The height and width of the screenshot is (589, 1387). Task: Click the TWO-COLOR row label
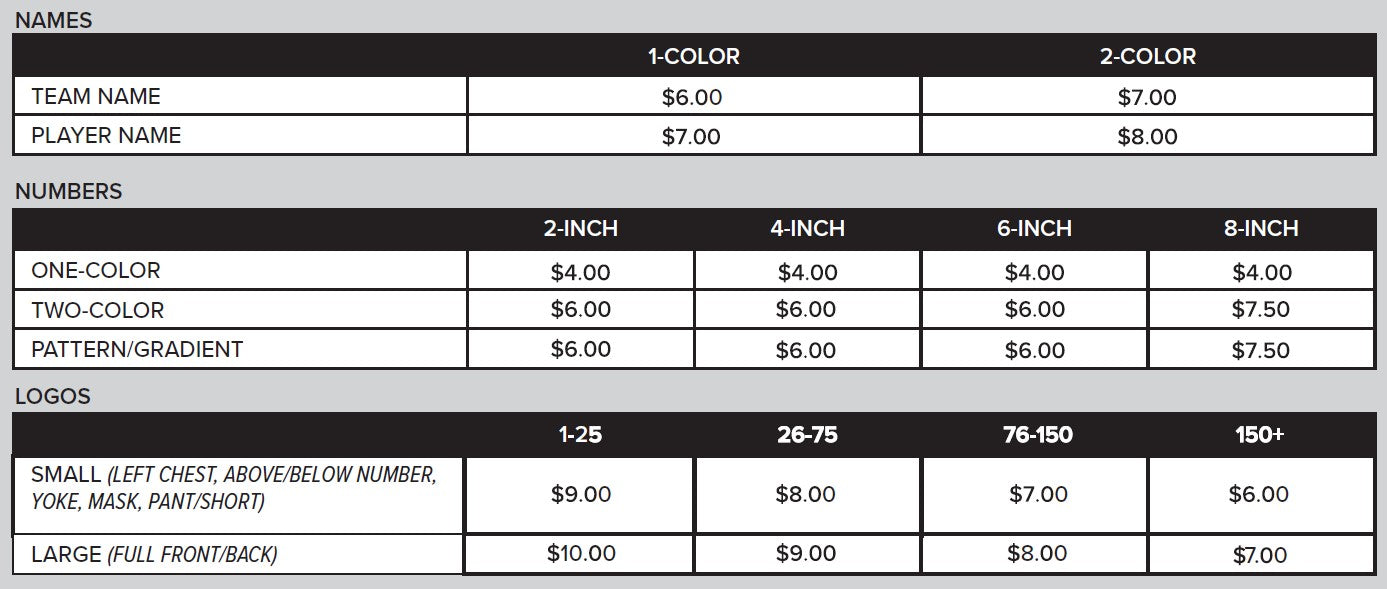[x=97, y=310]
